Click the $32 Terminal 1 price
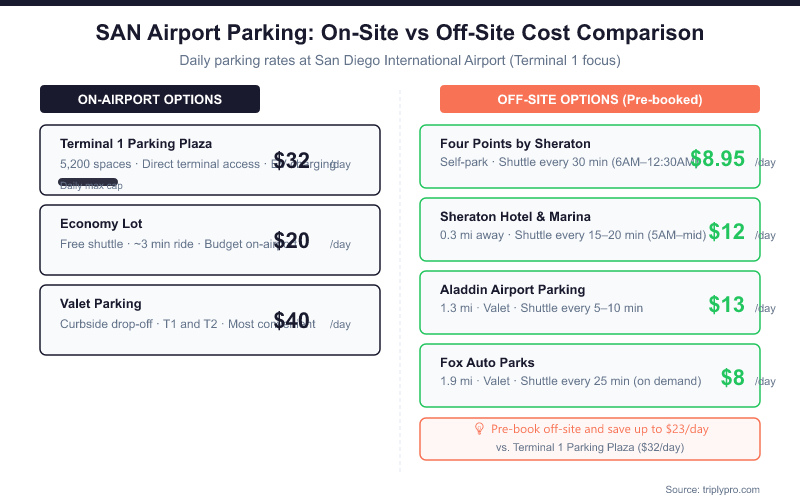The width and height of the screenshot is (800, 500). (x=292, y=161)
